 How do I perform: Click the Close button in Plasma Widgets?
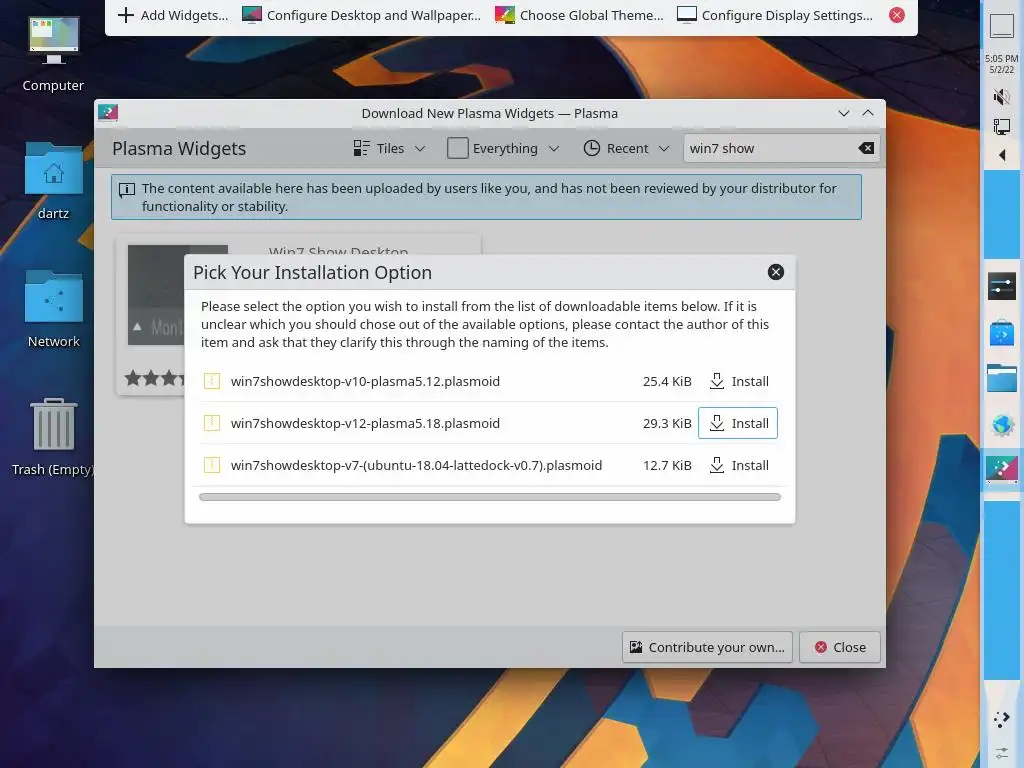(x=840, y=647)
